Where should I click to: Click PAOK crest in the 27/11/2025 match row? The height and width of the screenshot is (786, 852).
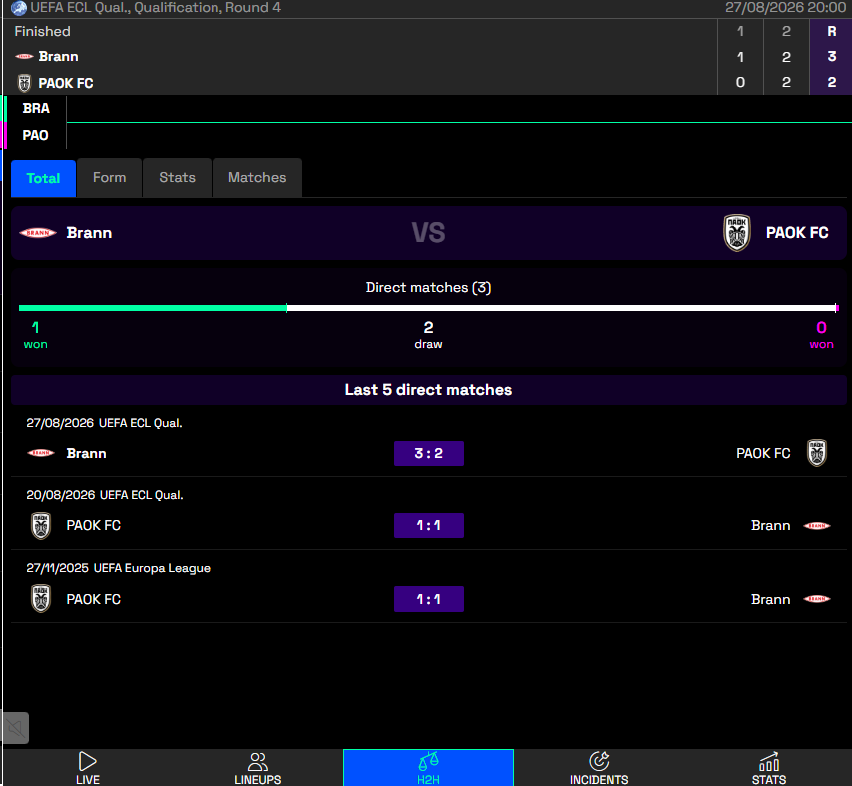pos(41,599)
